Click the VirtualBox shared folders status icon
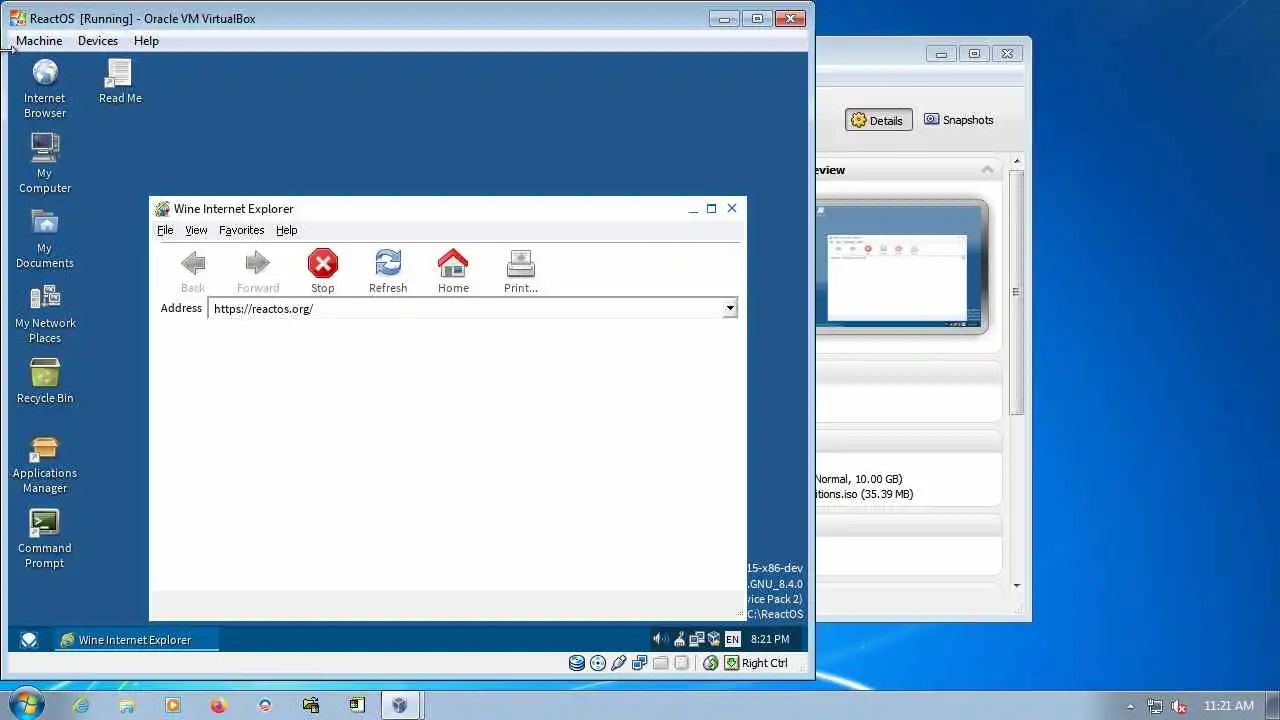 point(661,663)
